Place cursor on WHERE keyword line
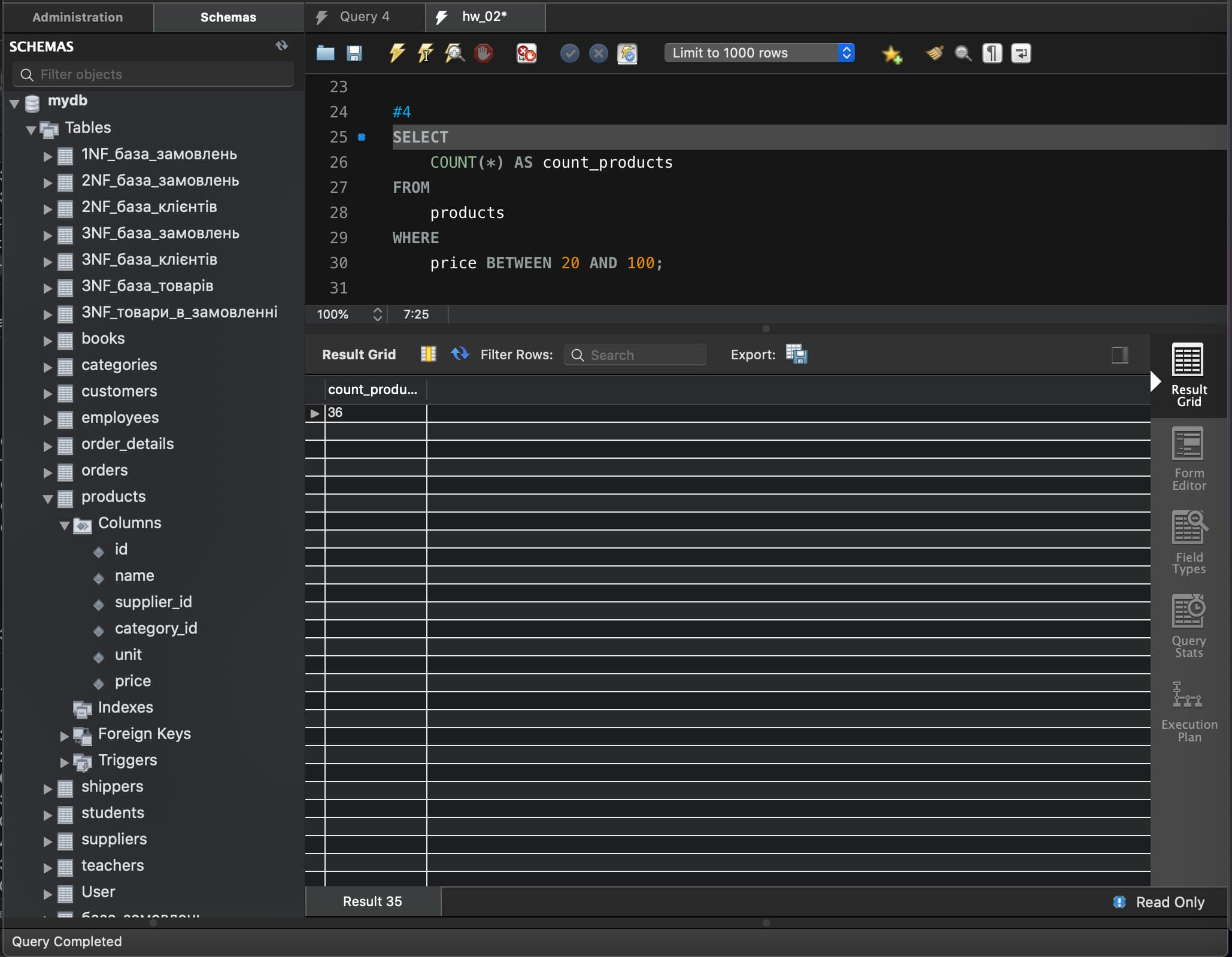The width and height of the screenshot is (1232, 957). [x=416, y=238]
